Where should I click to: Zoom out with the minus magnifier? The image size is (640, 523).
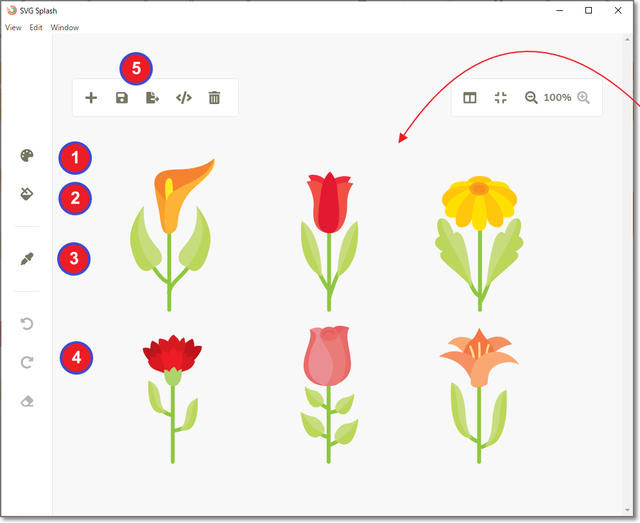click(x=531, y=98)
